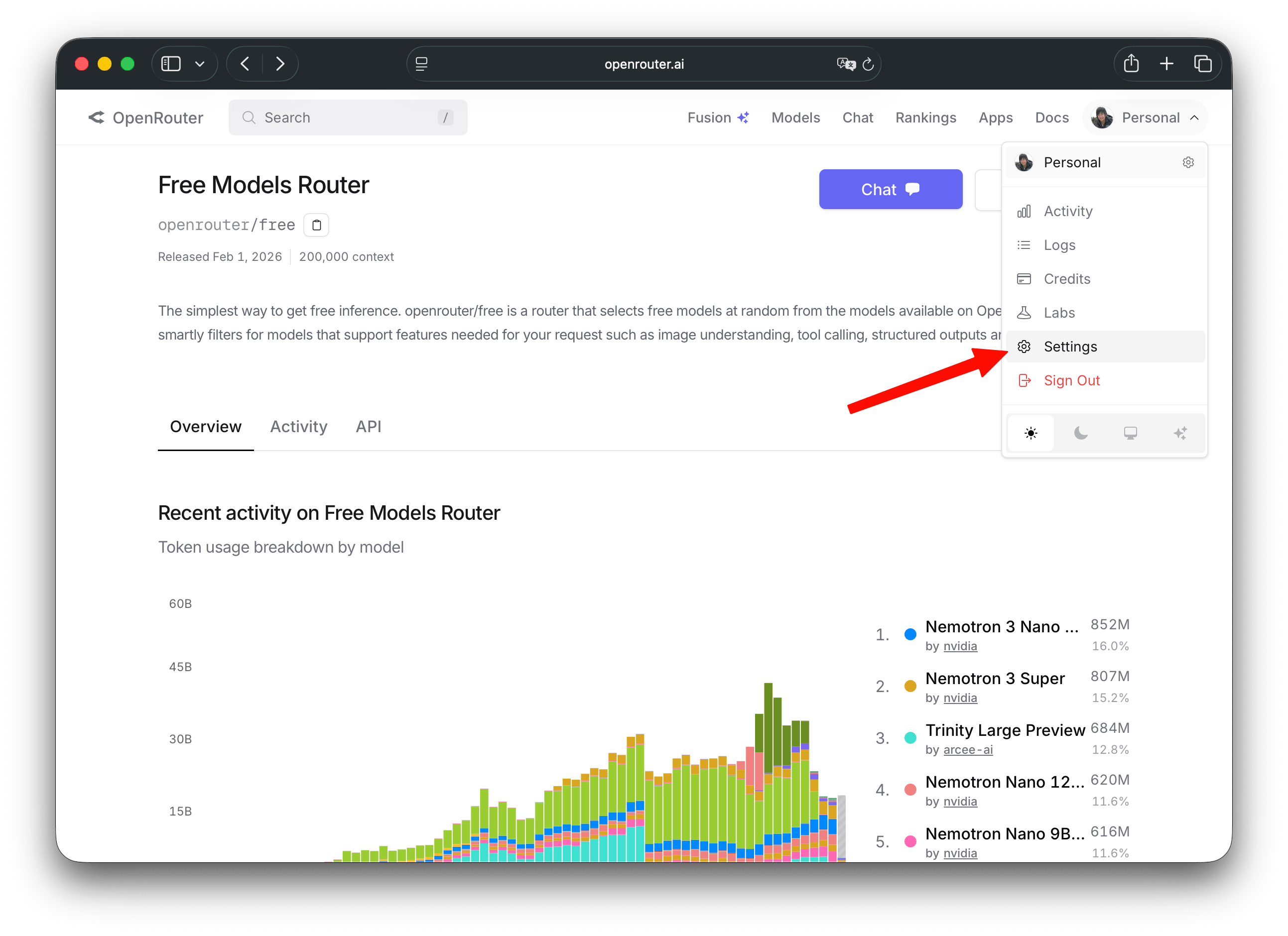Image resolution: width=1288 pixels, height=936 pixels.
Task: Open Settings from the account menu
Action: click(1070, 347)
